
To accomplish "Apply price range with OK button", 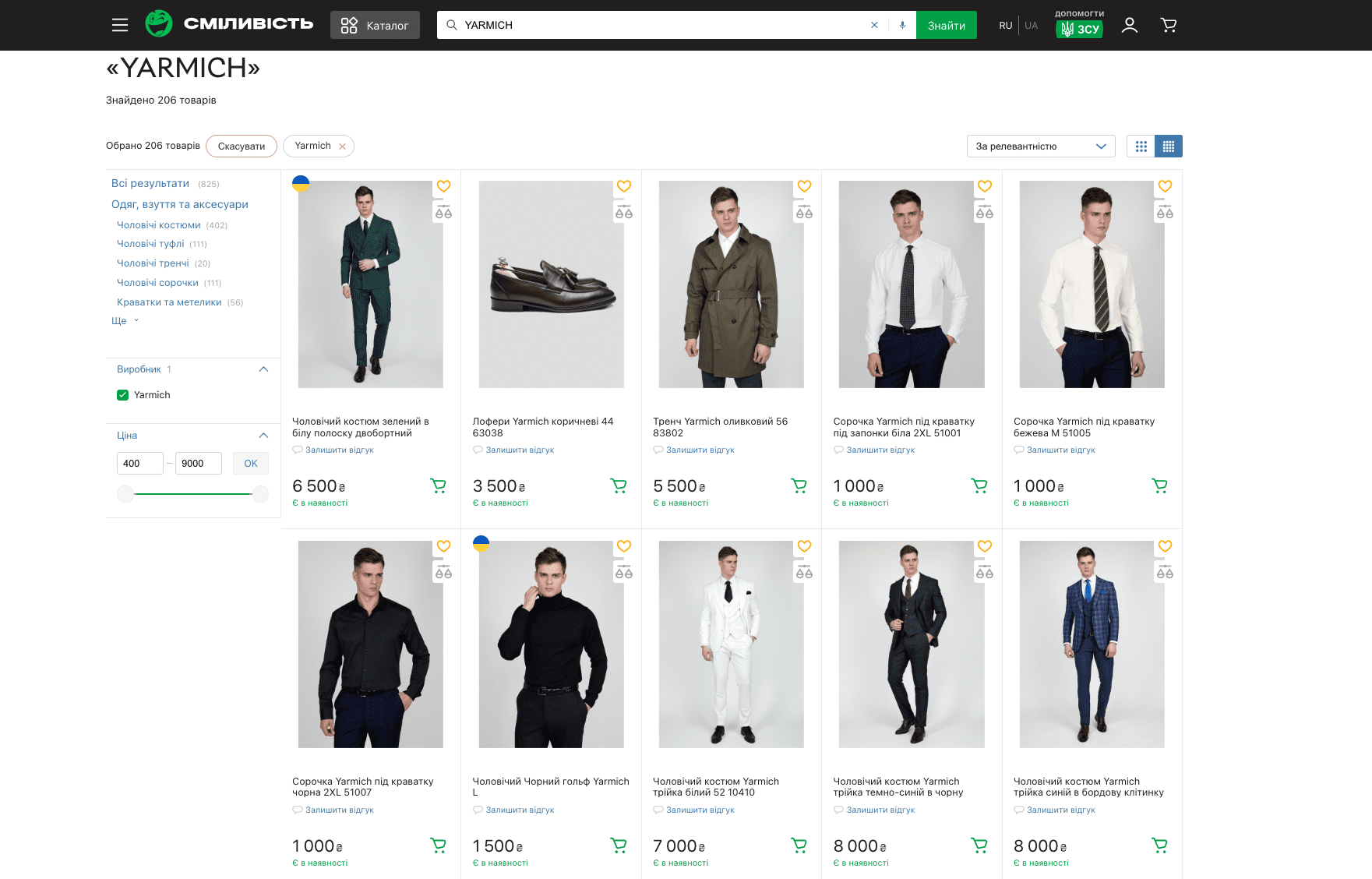I will [251, 464].
